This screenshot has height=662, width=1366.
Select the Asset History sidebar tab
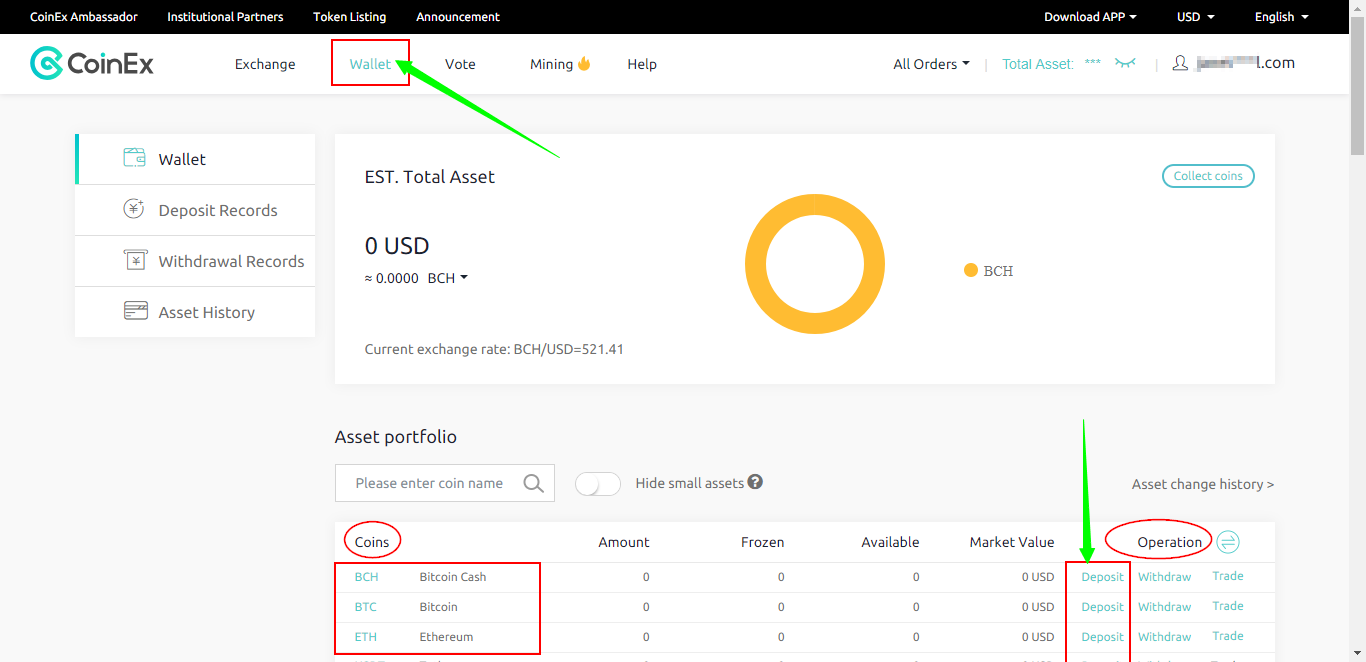click(x=195, y=312)
